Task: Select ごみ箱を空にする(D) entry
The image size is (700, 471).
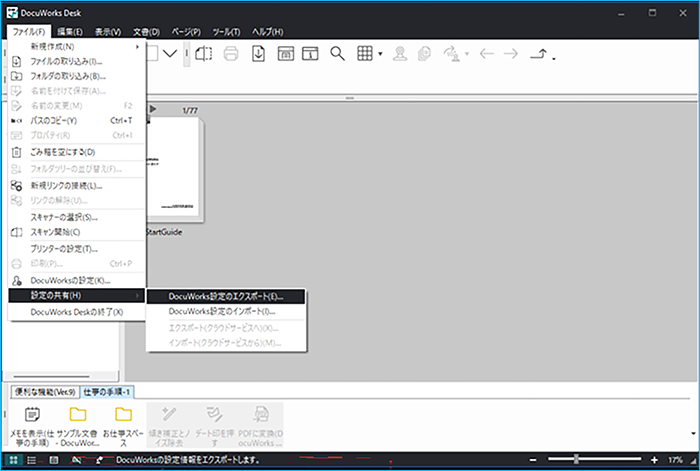Action: pos(76,152)
